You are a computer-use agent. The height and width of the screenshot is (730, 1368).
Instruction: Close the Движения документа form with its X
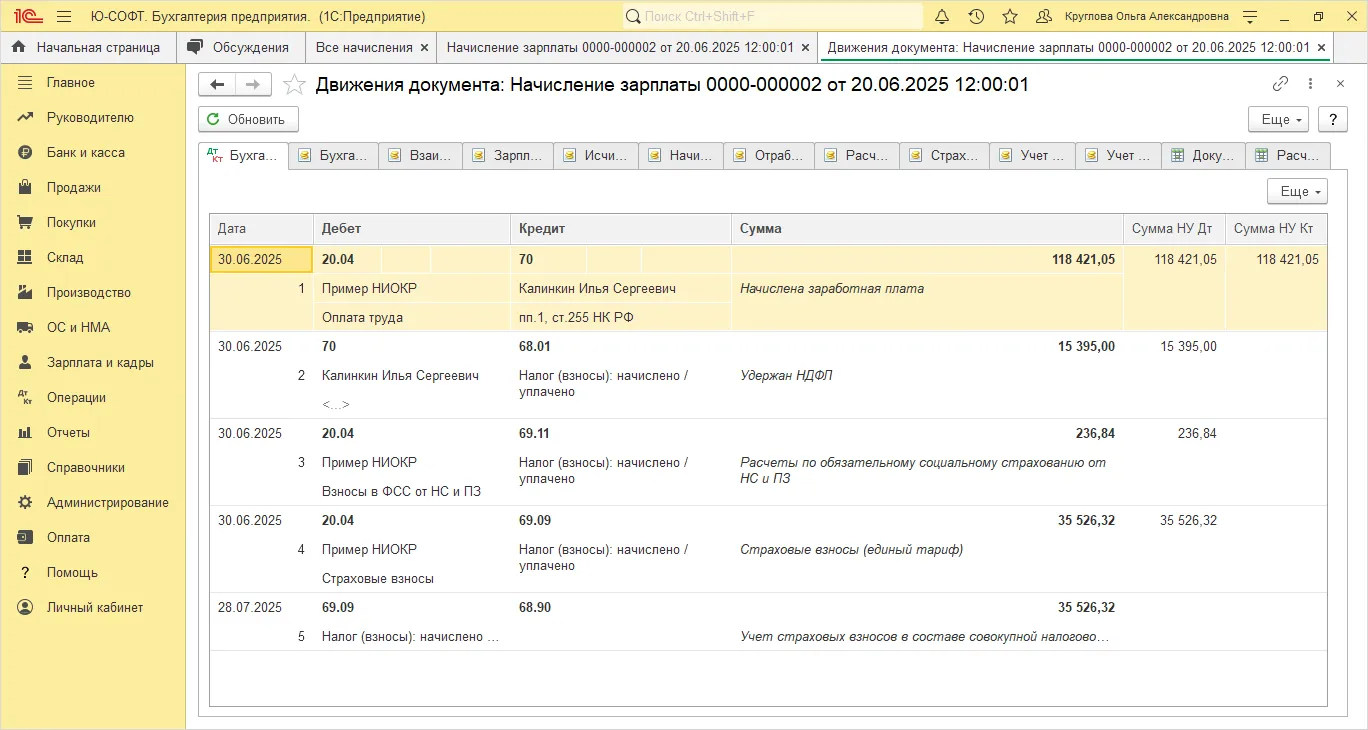point(1340,84)
